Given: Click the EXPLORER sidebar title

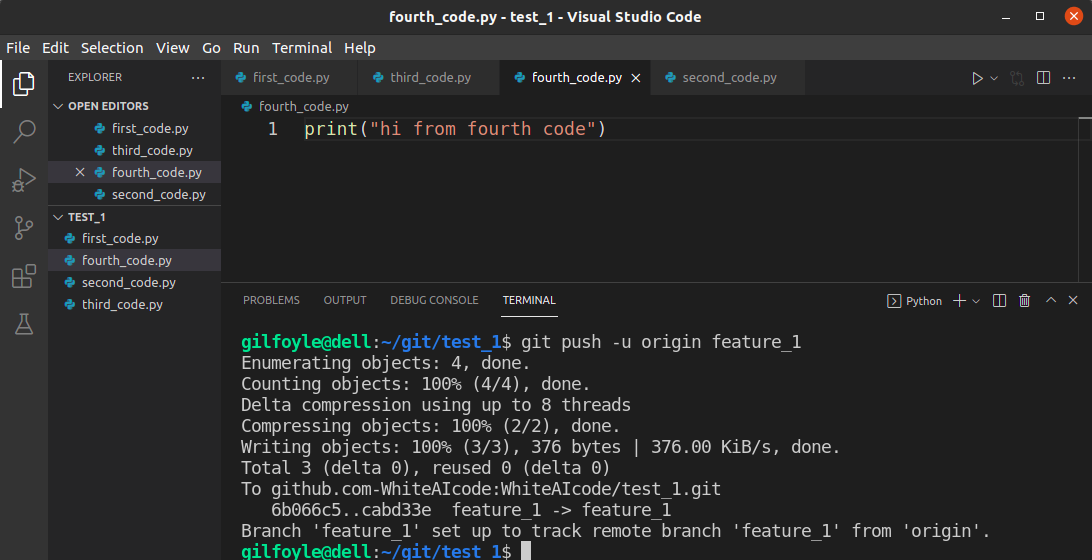Looking at the screenshot, I should coord(95,77).
